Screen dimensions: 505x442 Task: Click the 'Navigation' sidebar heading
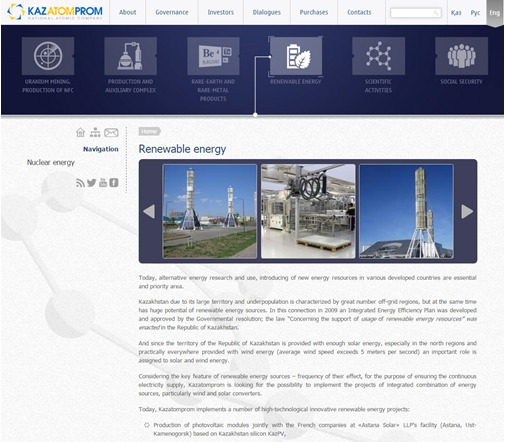click(101, 149)
